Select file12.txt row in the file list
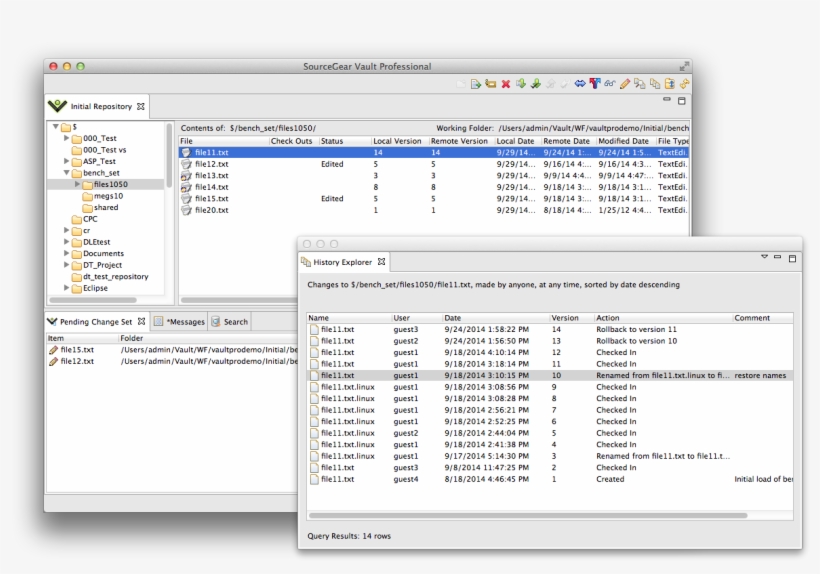 [434, 164]
